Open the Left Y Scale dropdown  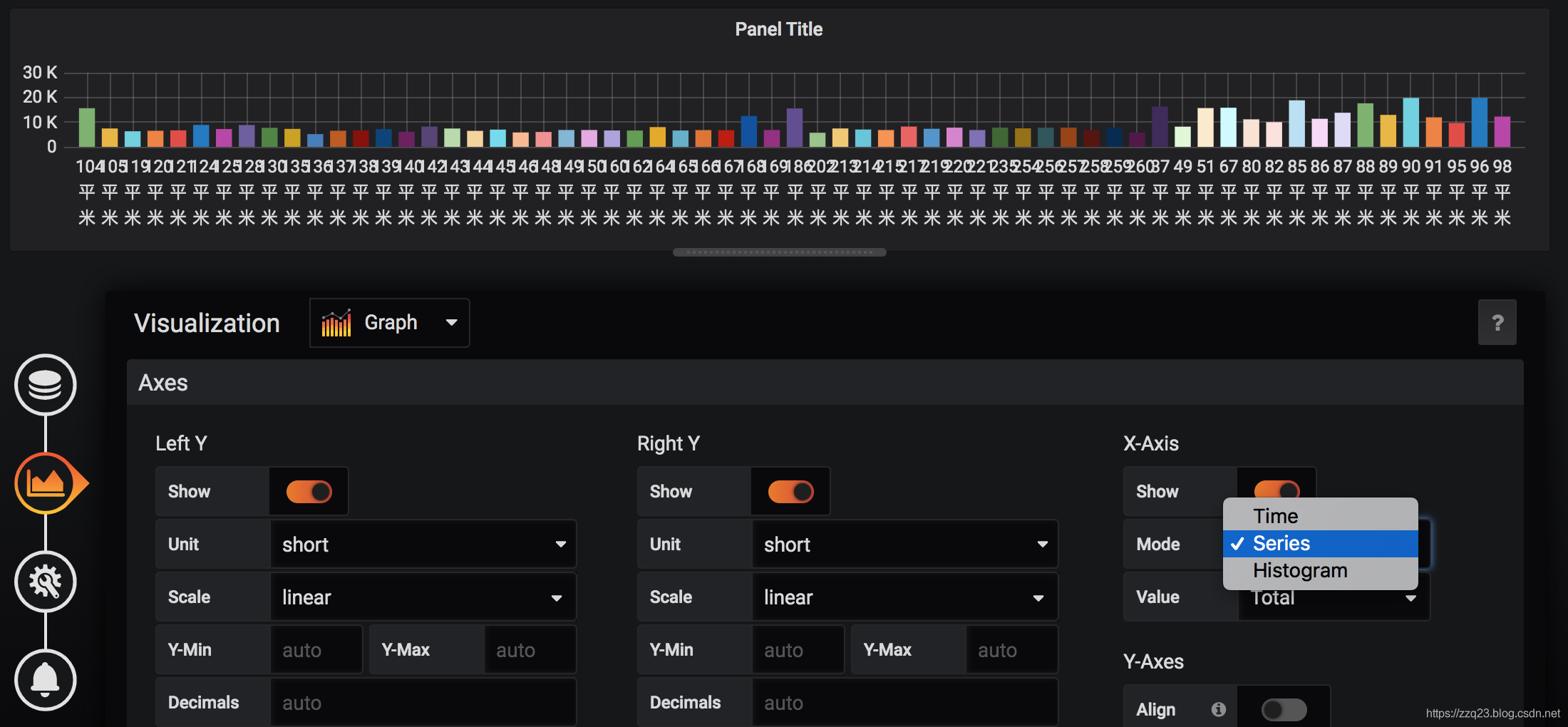[423, 597]
